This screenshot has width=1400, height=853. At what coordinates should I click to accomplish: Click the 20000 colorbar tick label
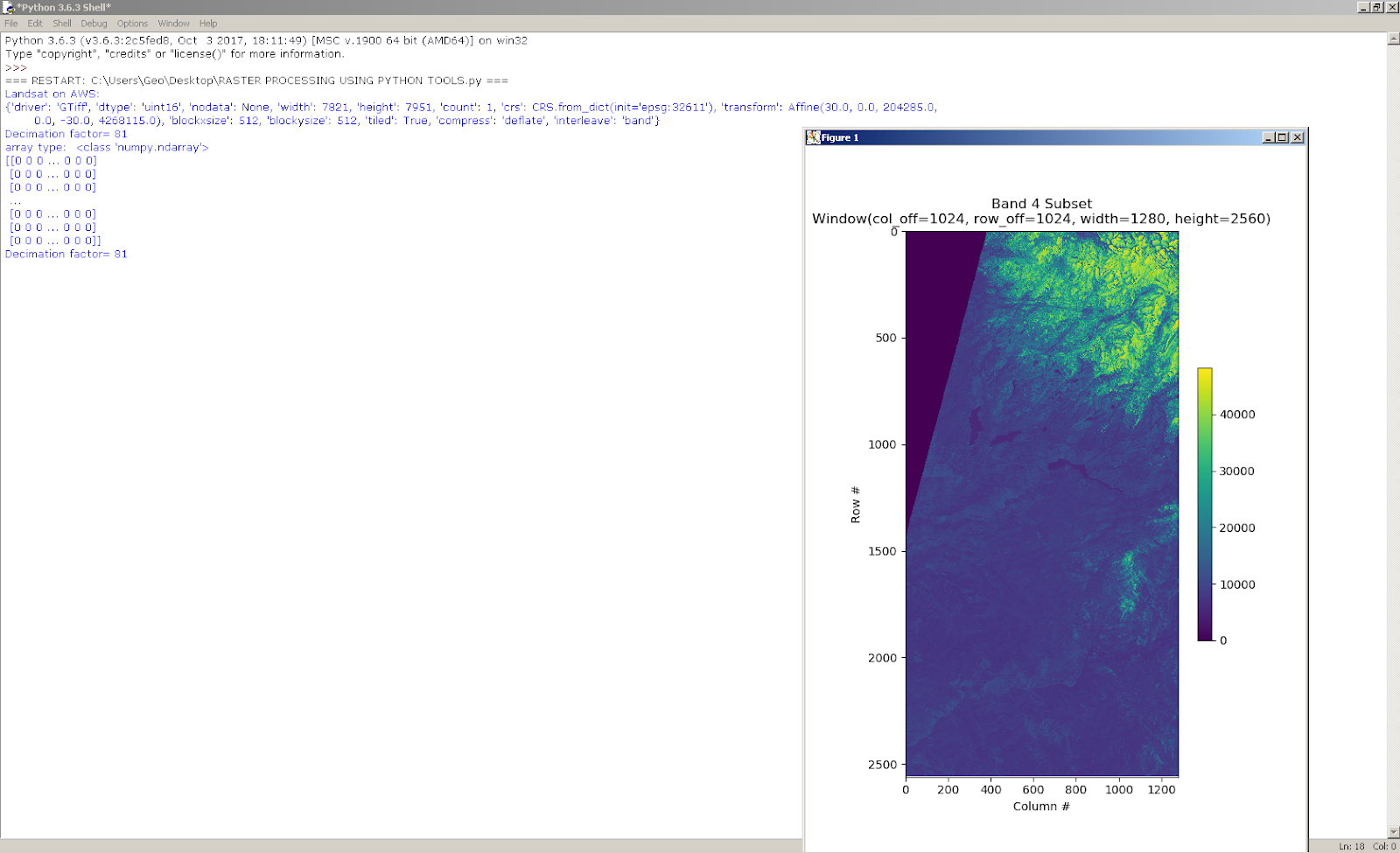1237,528
